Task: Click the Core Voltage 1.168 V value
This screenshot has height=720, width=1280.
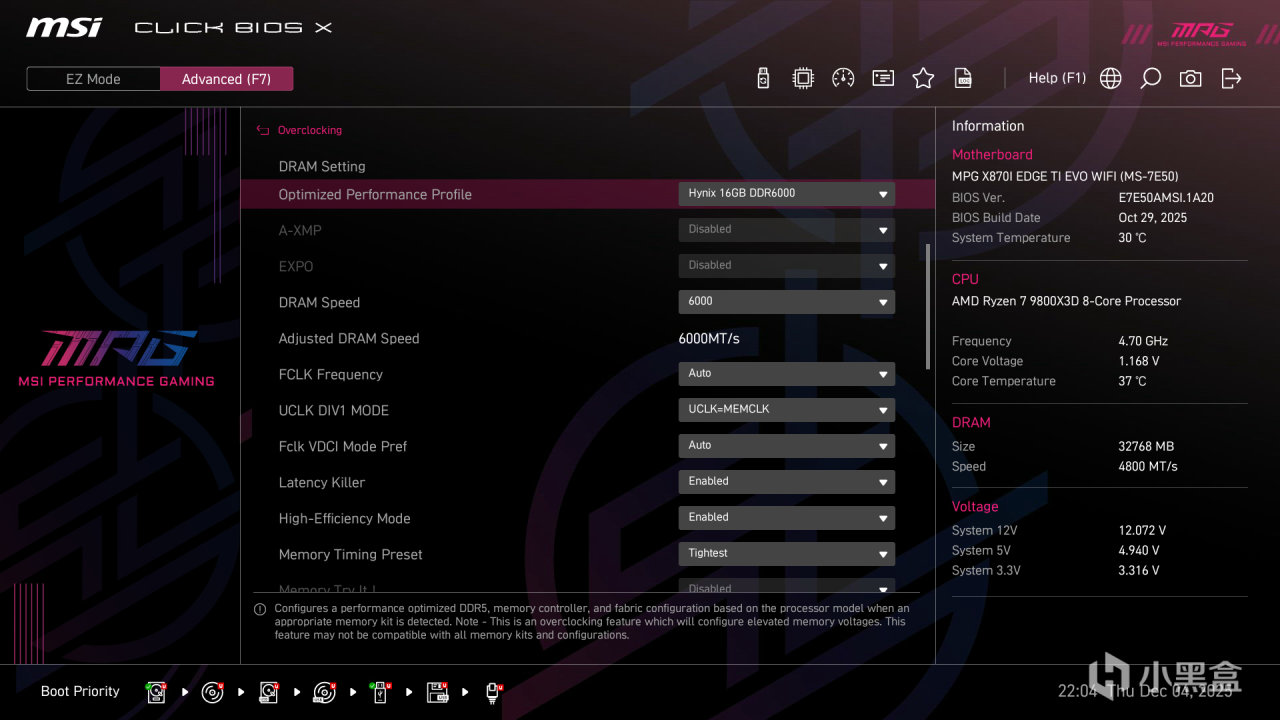Action: [x=1139, y=361]
